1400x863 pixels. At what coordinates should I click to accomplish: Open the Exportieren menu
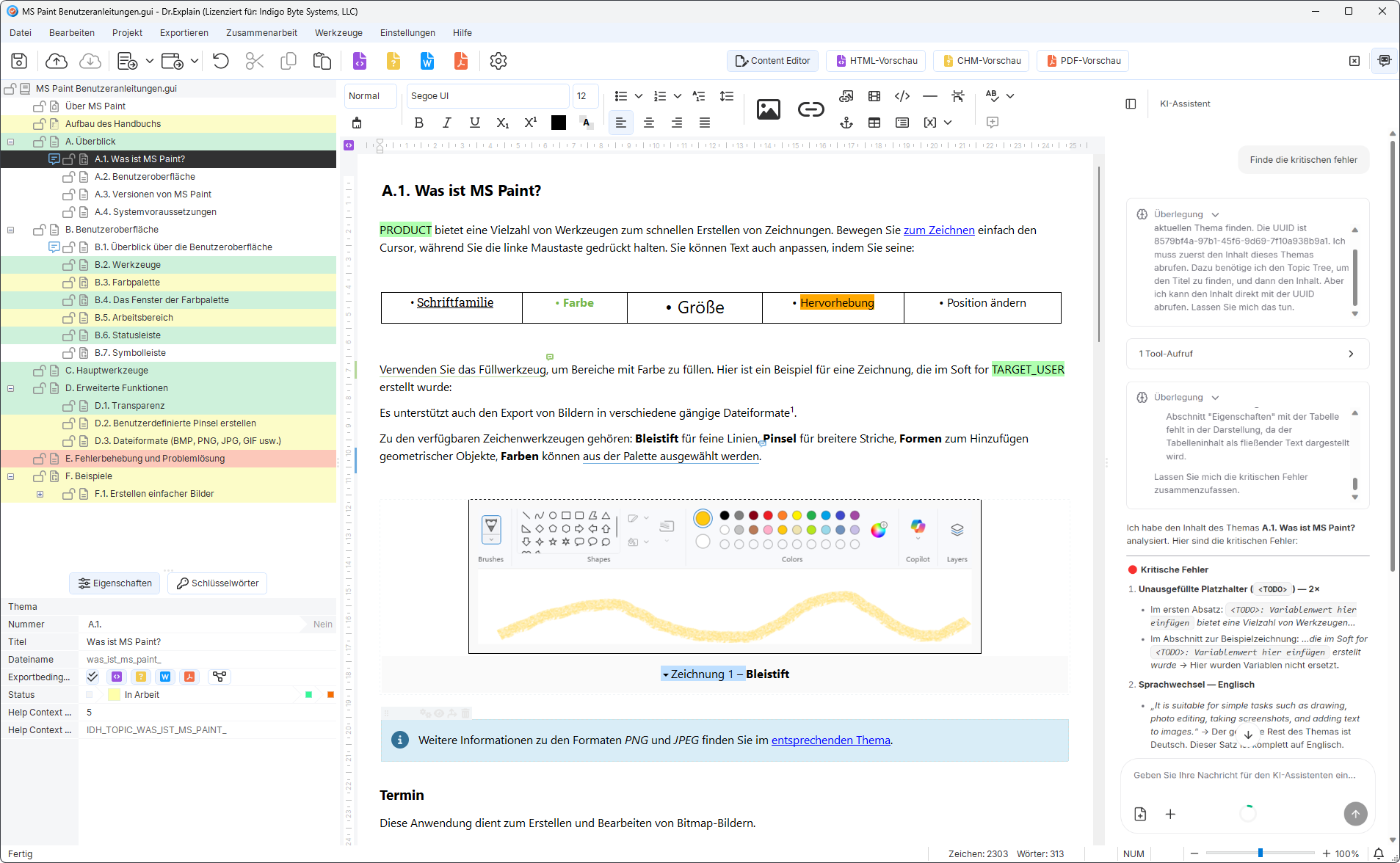click(184, 33)
